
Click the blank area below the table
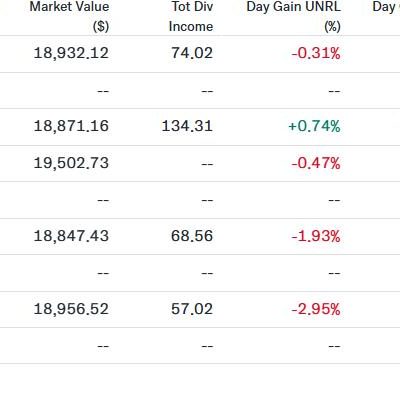[200, 379]
